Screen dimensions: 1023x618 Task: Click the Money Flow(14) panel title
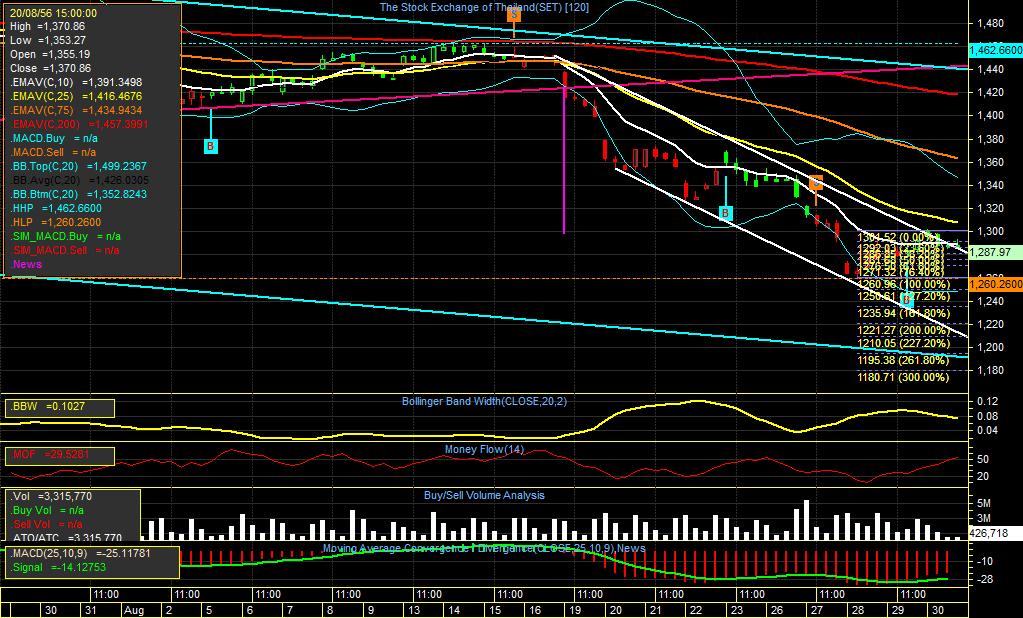click(x=484, y=450)
